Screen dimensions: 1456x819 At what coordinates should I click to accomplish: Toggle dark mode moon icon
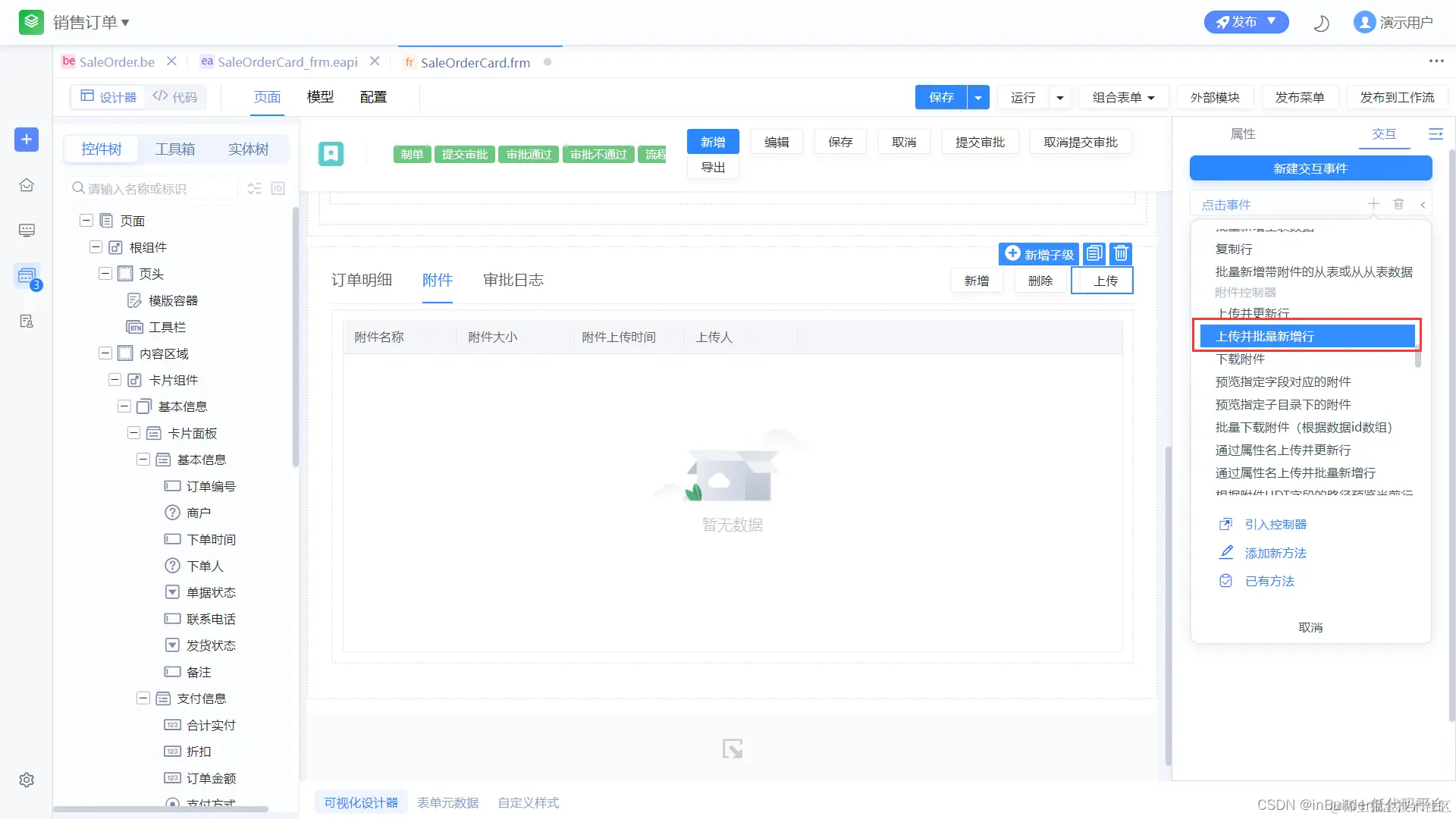[x=1321, y=24]
